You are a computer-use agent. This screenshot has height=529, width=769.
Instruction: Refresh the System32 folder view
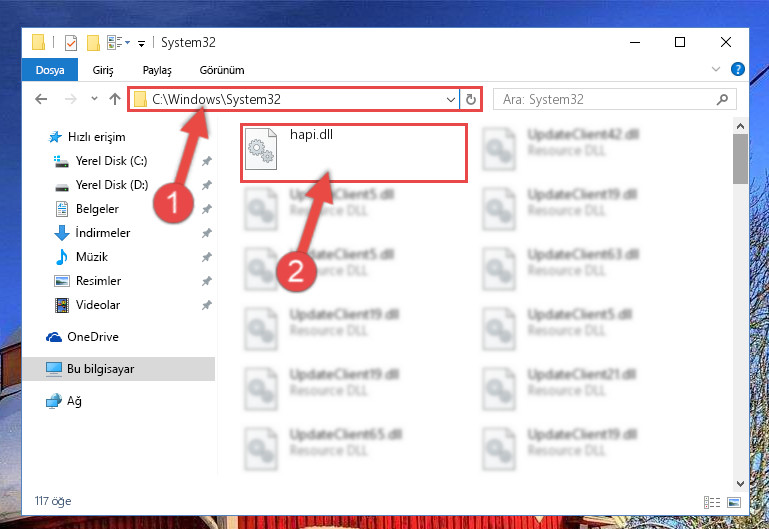pos(471,100)
